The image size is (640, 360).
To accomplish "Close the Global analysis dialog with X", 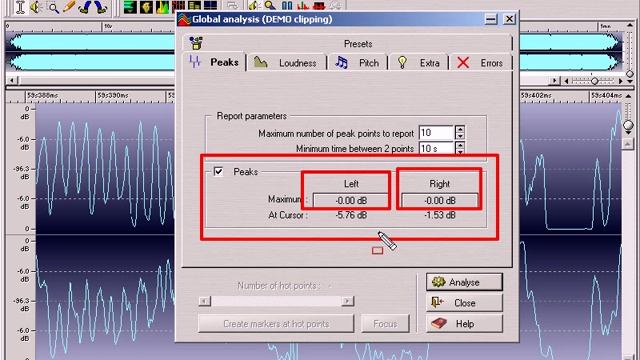I will pos(509,19).
